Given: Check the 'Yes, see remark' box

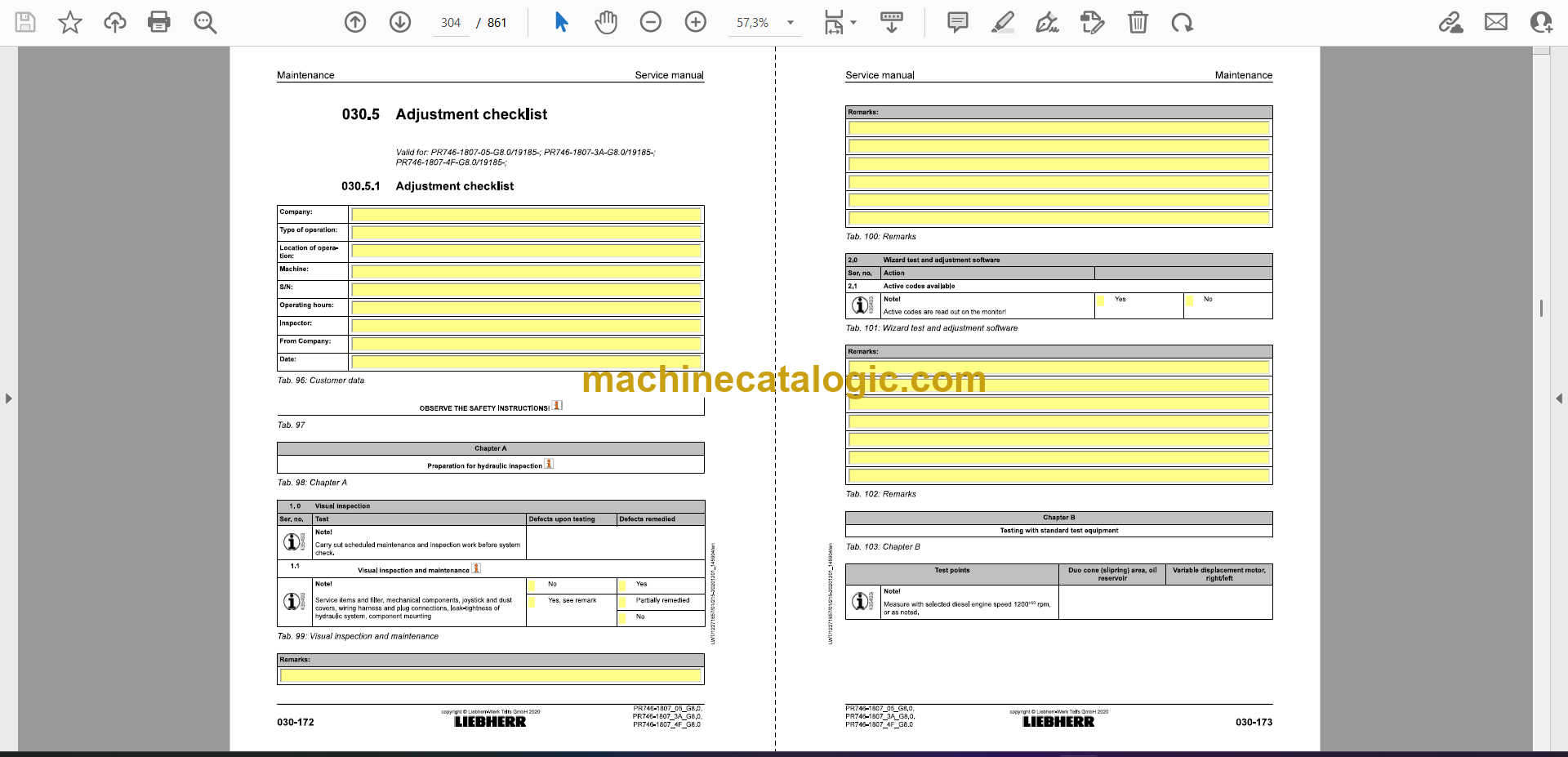Looking at the screenshot, I should coord(532,602).
